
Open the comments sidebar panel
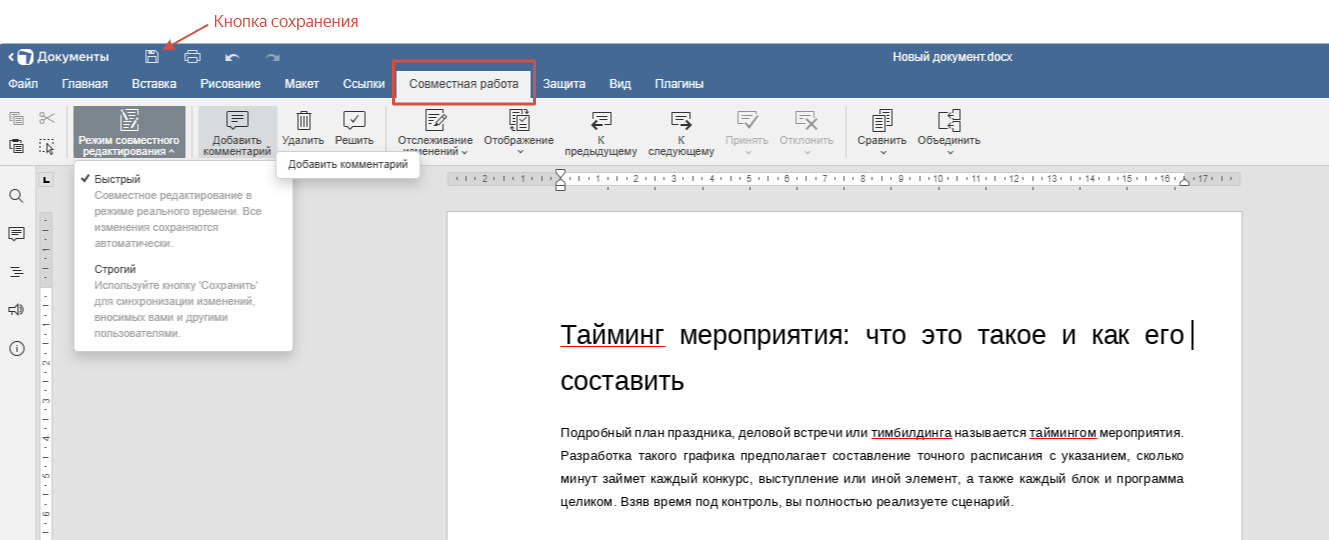(16, 233)
